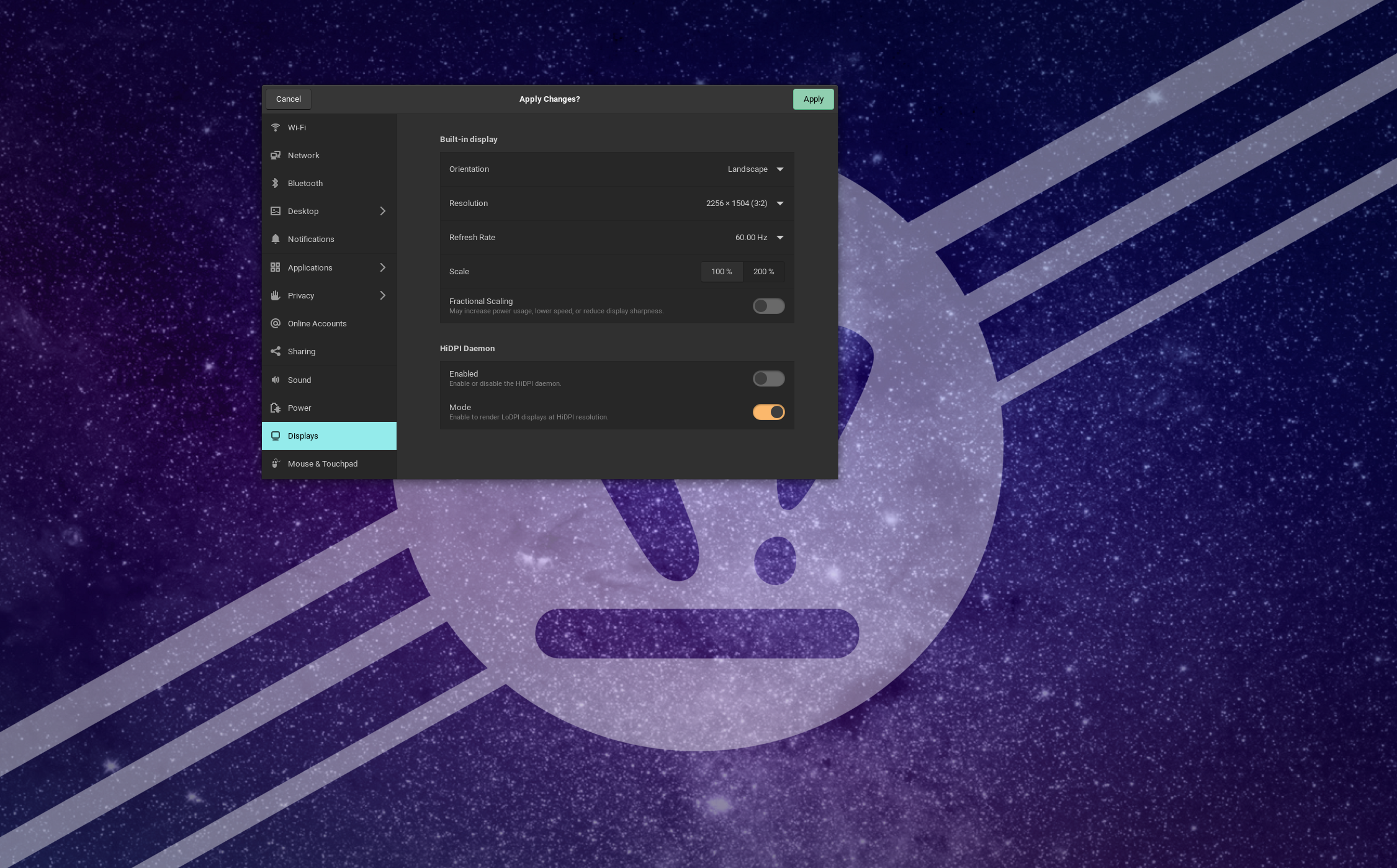Screen dimensions: 1397x868
Task: Expand the Desktop submenu chevron
Action: (382, 211)
